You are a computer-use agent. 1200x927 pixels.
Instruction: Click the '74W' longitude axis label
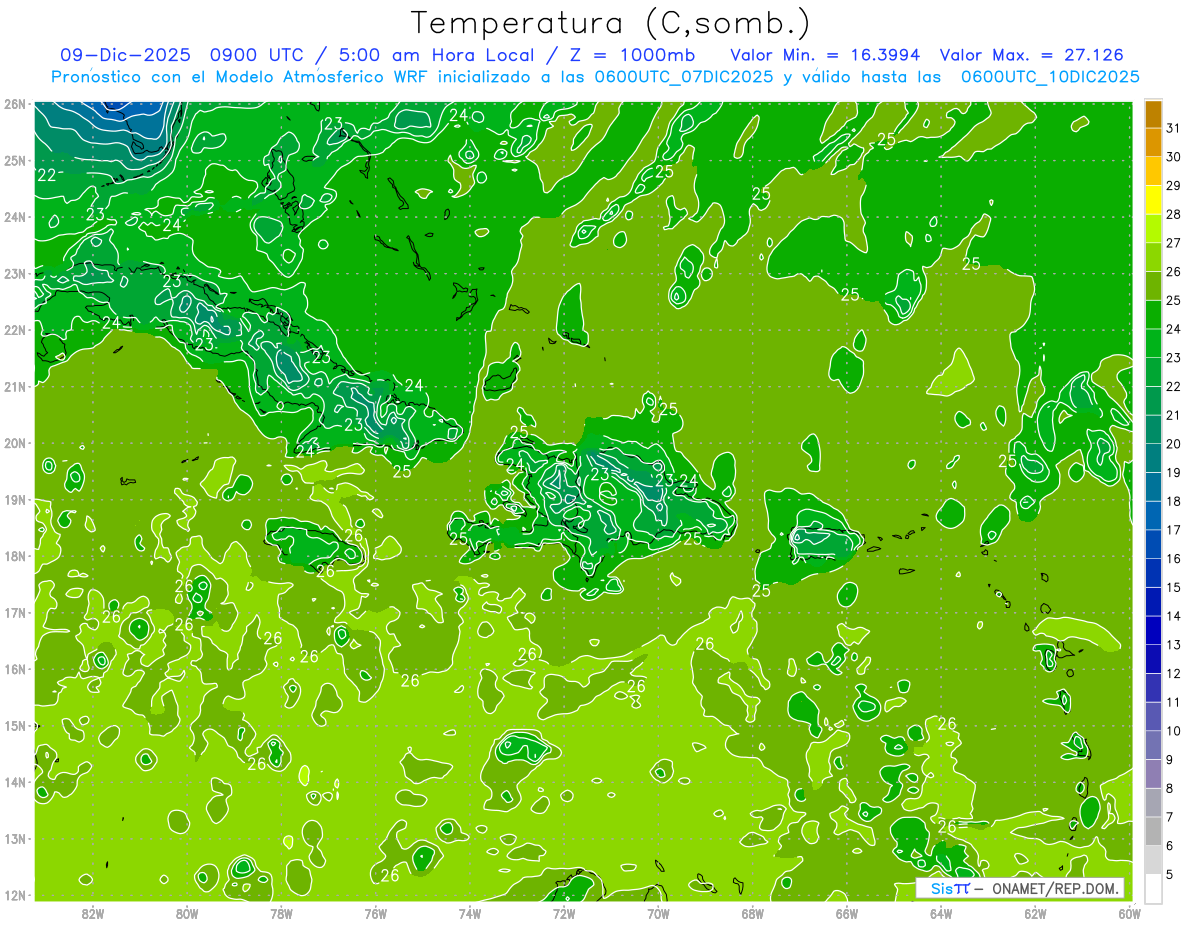point(470,913)
